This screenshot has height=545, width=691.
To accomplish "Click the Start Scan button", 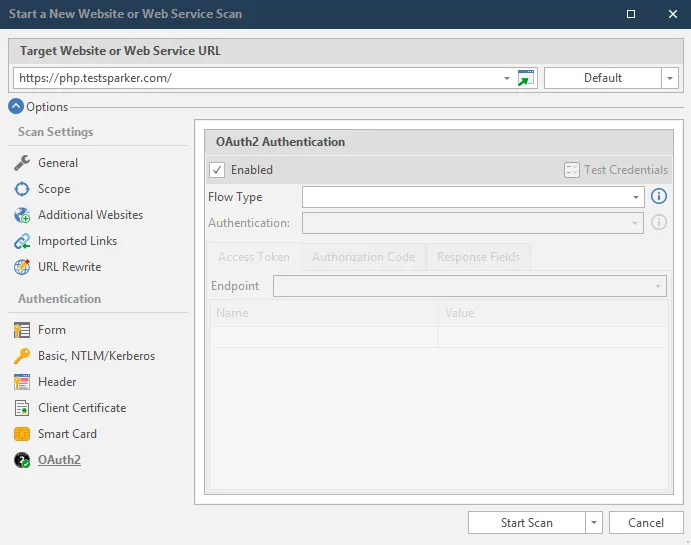I will 527,523.
